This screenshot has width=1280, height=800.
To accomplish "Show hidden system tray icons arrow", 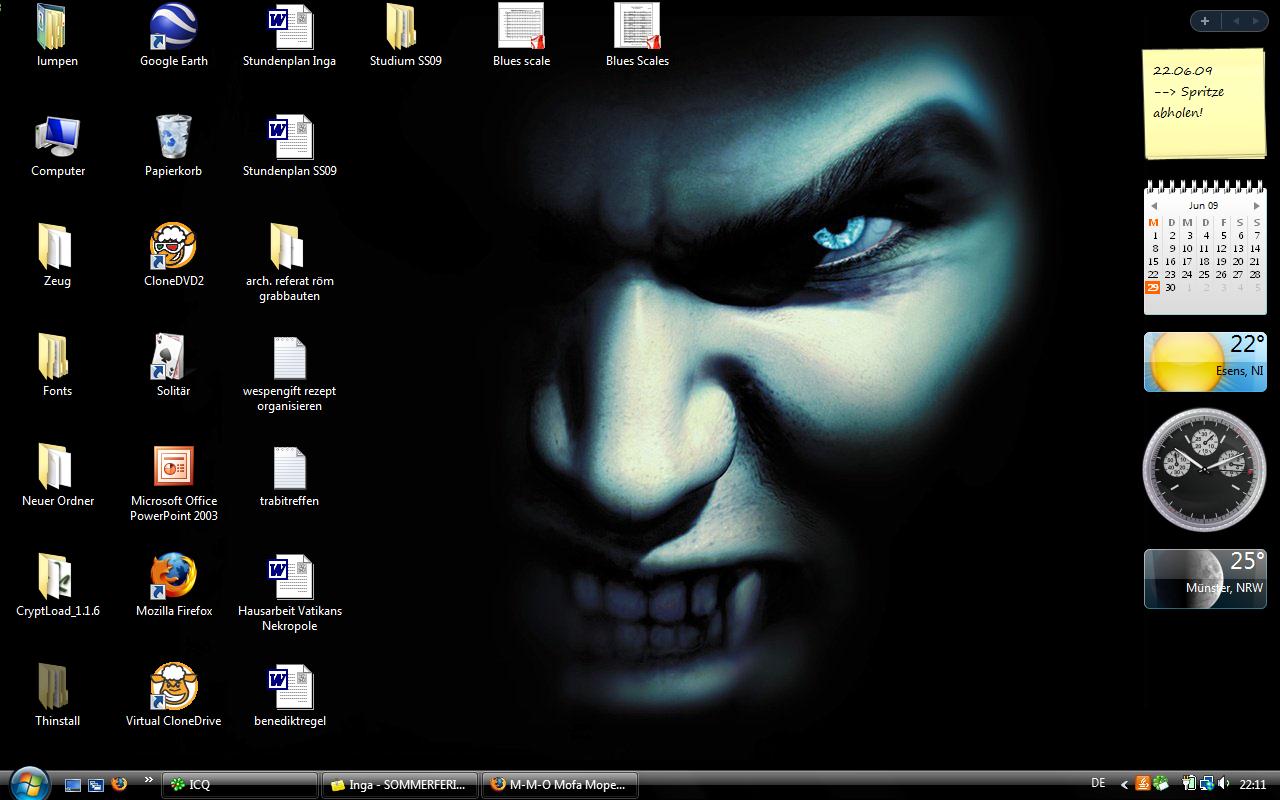I will pyautogui.click(x=1124, y=785).
